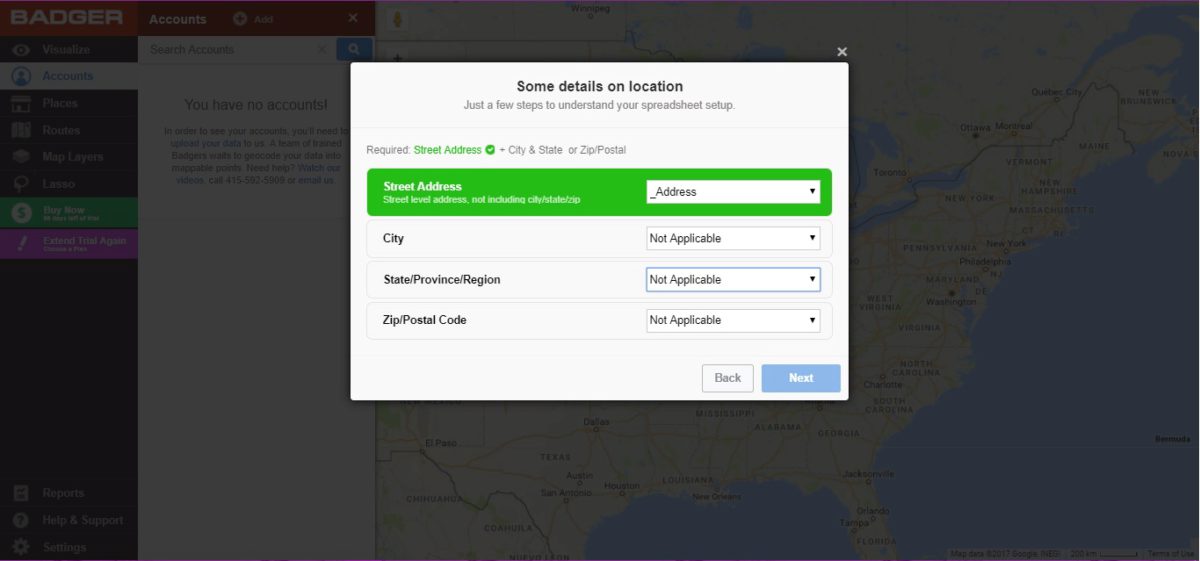
Task: Click the plus icon beside Add
Action: [240, 19]
